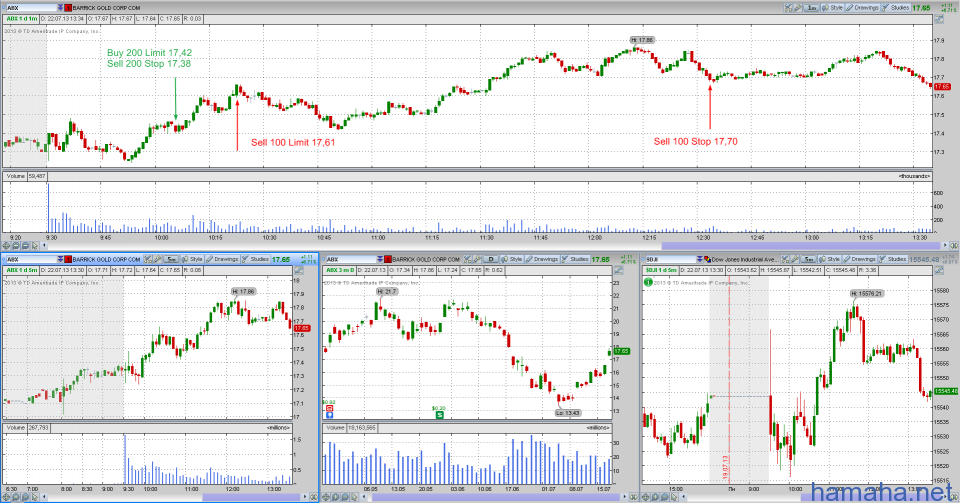This screenshot has width=960, height=503.
Task: Click 'ABX 1 d 1m' label in top chart
Action: 22,19
